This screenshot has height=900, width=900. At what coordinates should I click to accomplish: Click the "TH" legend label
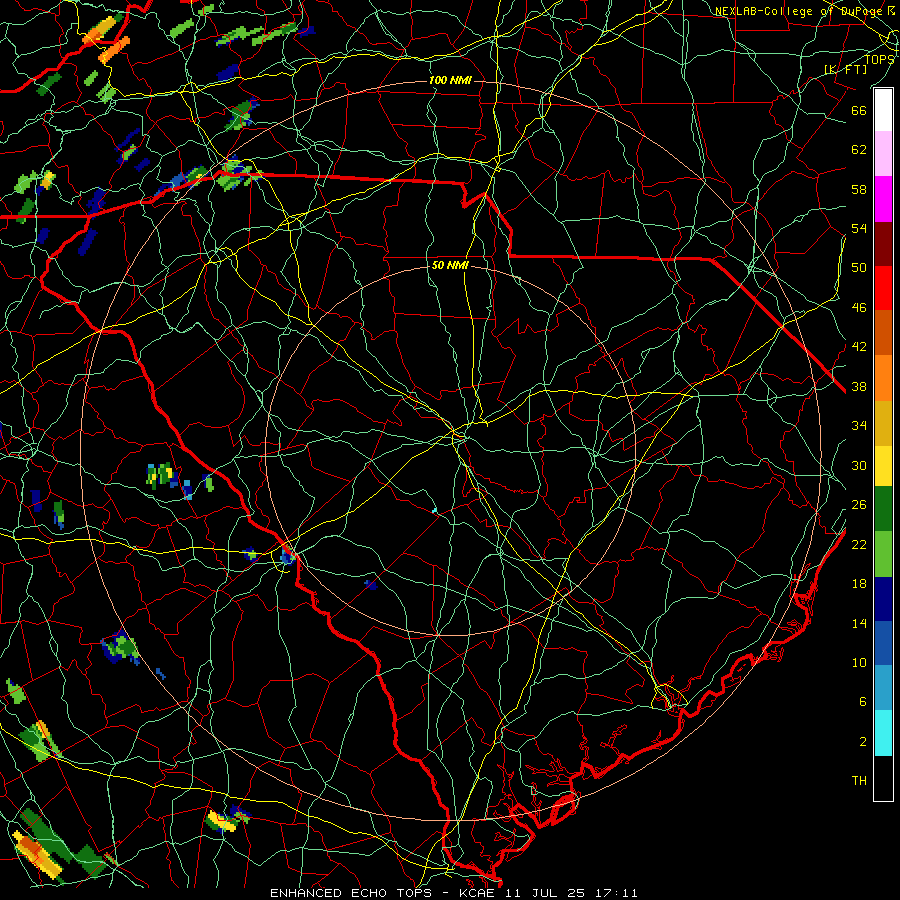859,781
